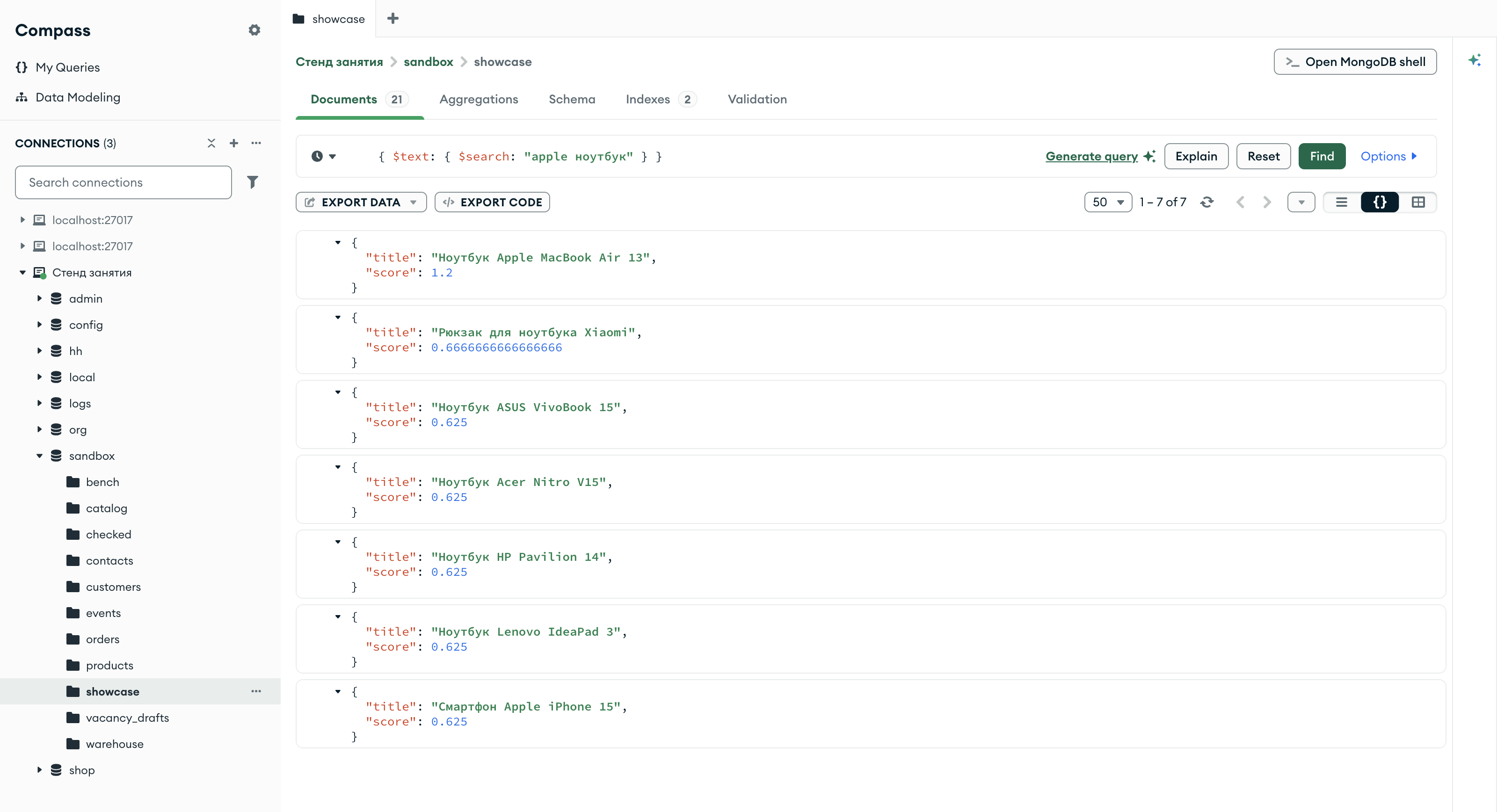Open connections options ellipsis menu
The height and width of the screenshot is (812, 1497).
click(256, 143)
